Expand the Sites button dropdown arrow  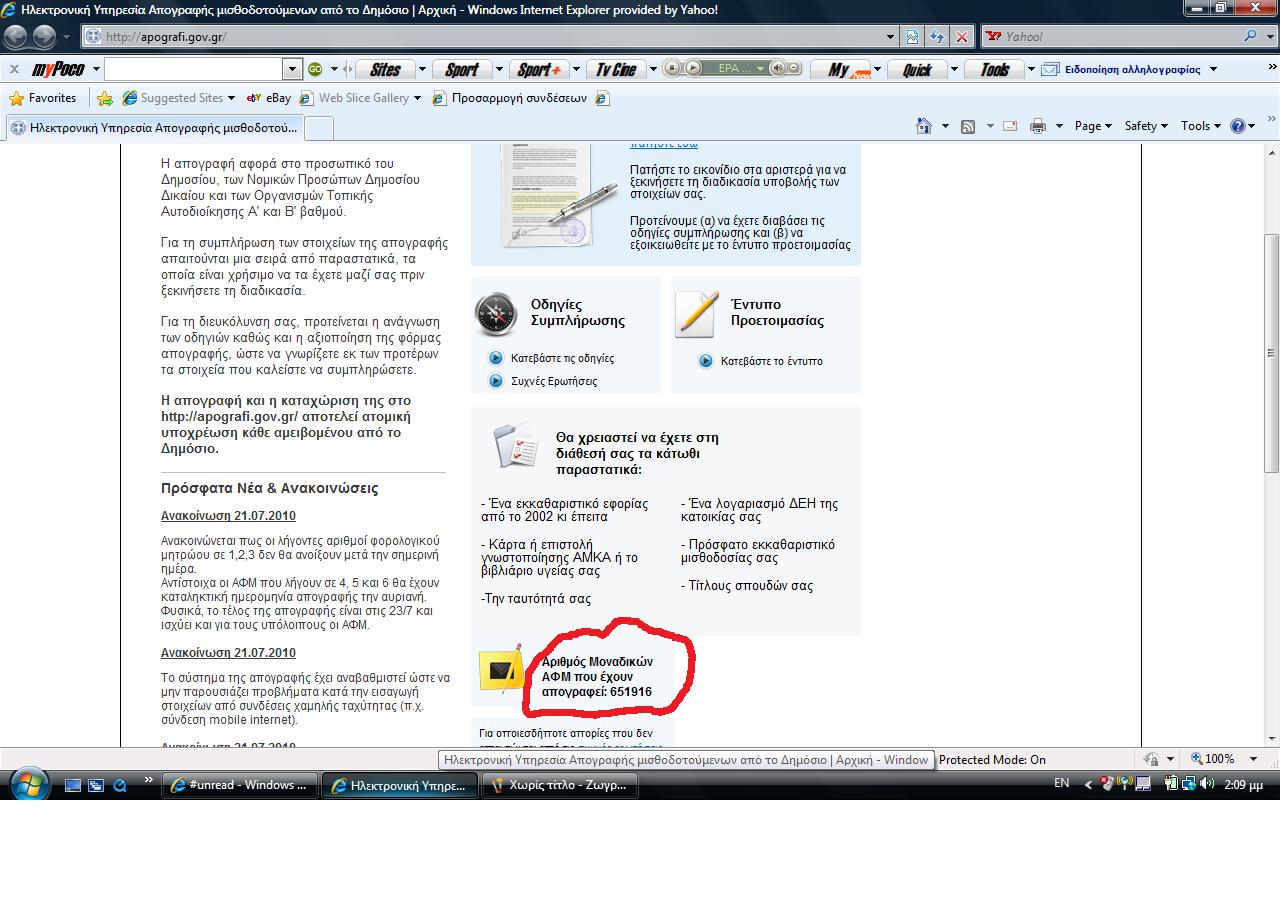pyautogui.click(x=422, y=69)
